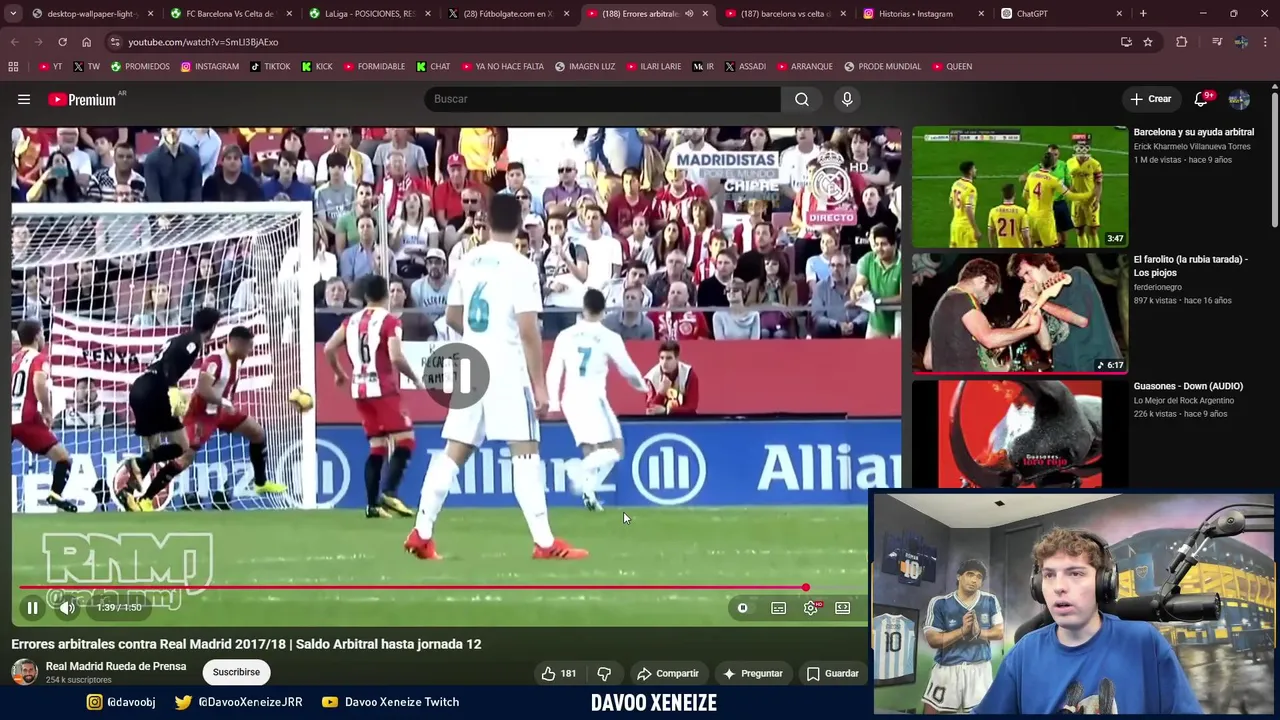Focus the Buscar search field

602,99
